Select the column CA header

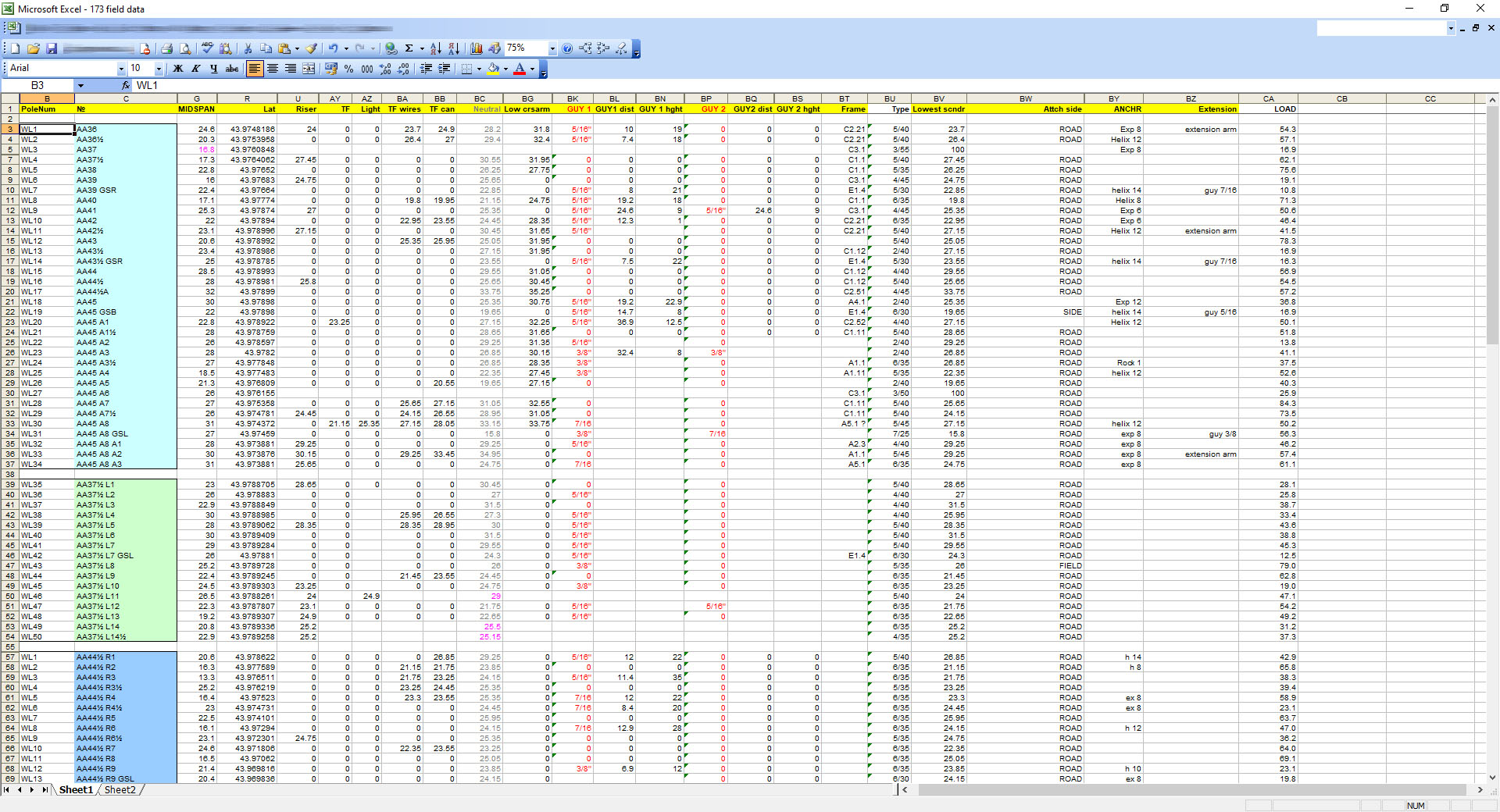(x=1268, y=98)
